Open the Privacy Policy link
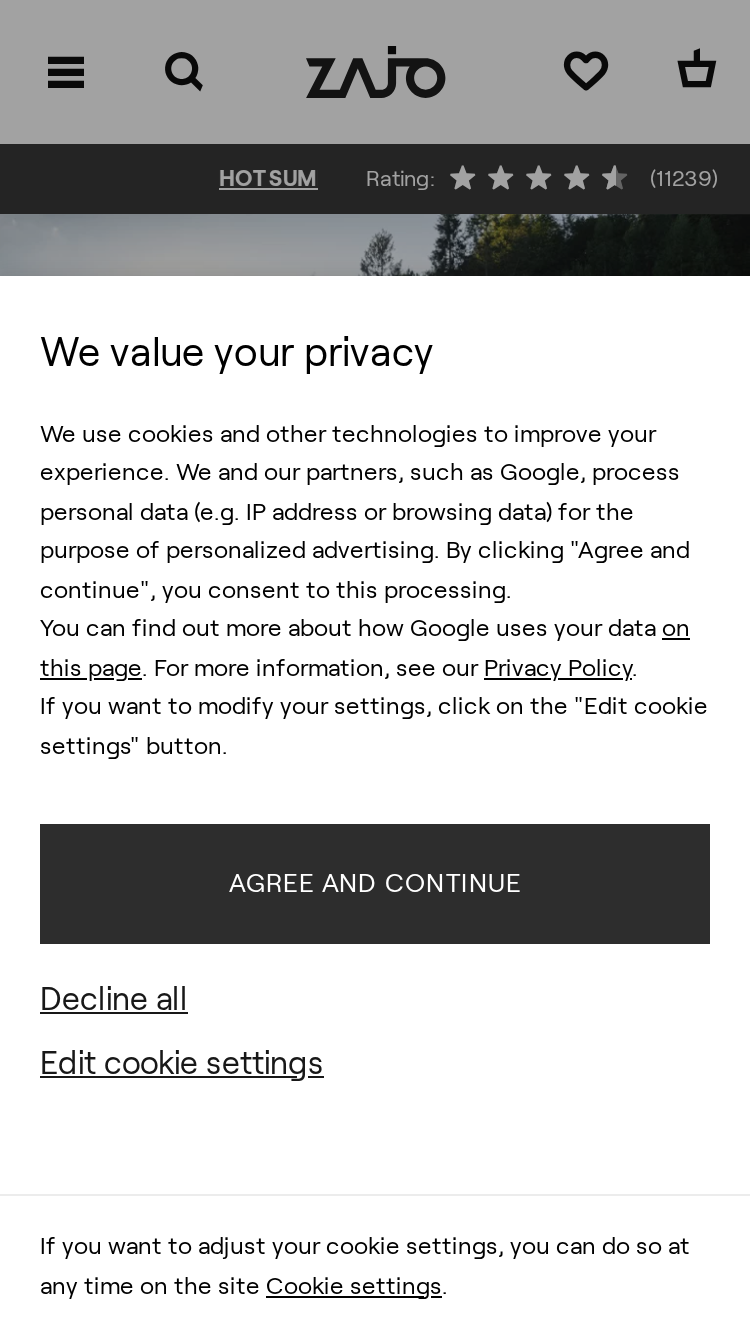 558,668
